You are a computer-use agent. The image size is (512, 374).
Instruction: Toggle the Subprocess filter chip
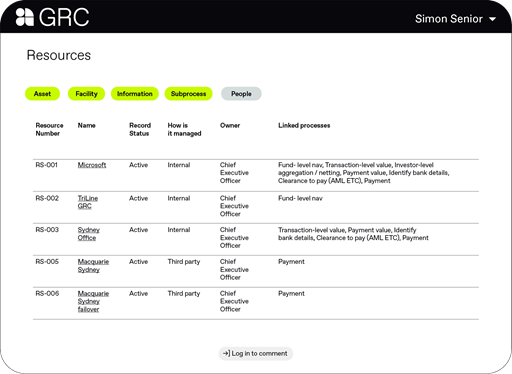[188, 94]
